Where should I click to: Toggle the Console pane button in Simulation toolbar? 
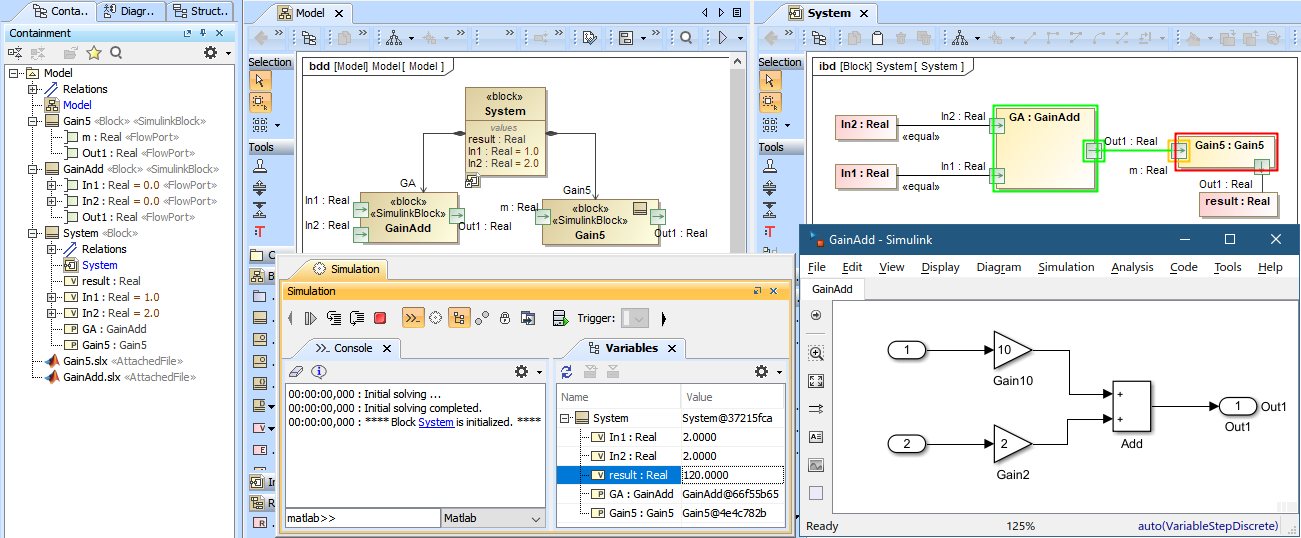click(x=412, y=318)
